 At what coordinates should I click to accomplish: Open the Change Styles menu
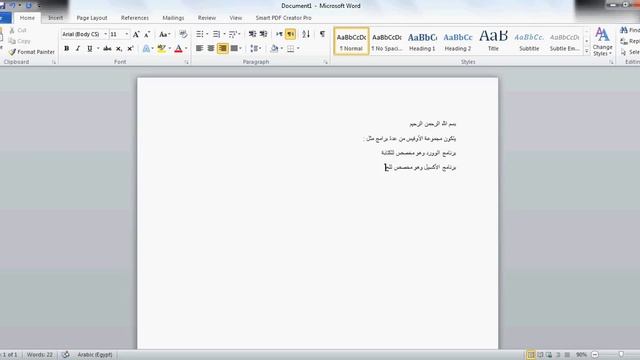click(602, 42)
